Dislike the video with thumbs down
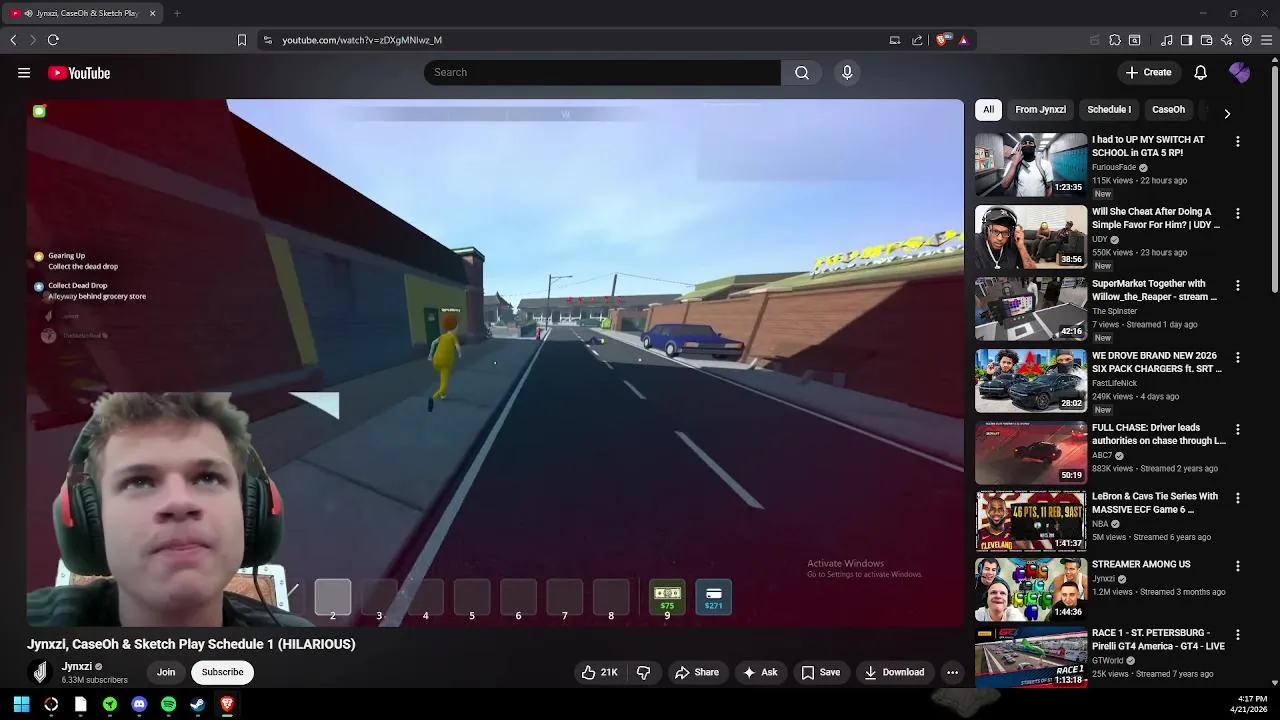This screenshot has width=1280, height=720. (x=644, y=673)
